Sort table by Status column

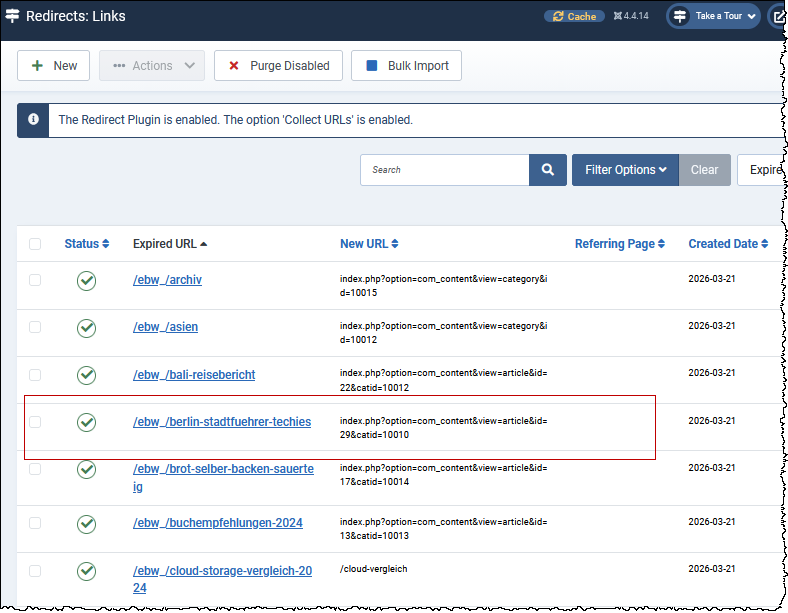(x=86, y=244)
